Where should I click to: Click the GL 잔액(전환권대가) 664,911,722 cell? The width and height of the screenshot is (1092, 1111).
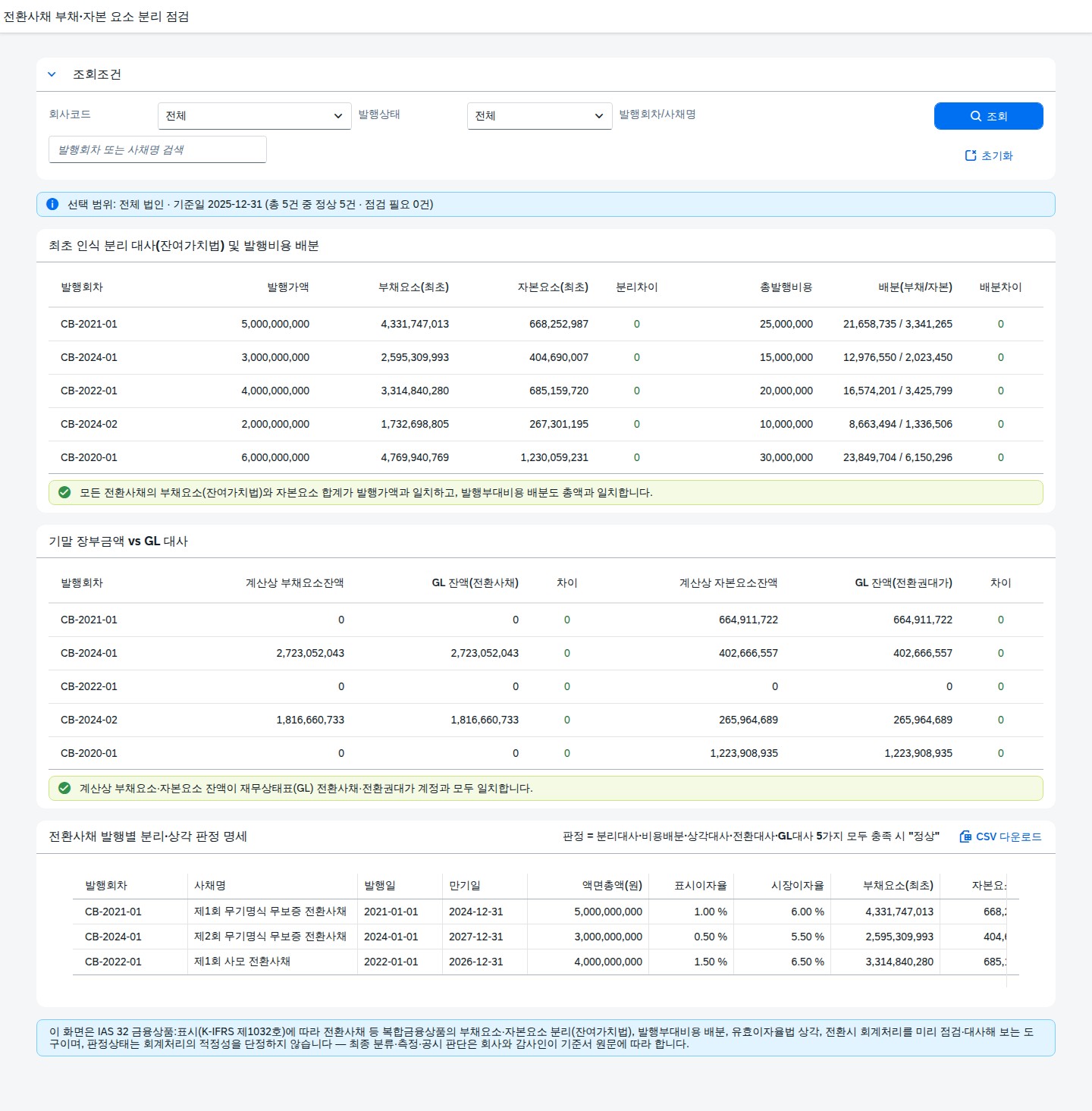click(x=923, y=620)
